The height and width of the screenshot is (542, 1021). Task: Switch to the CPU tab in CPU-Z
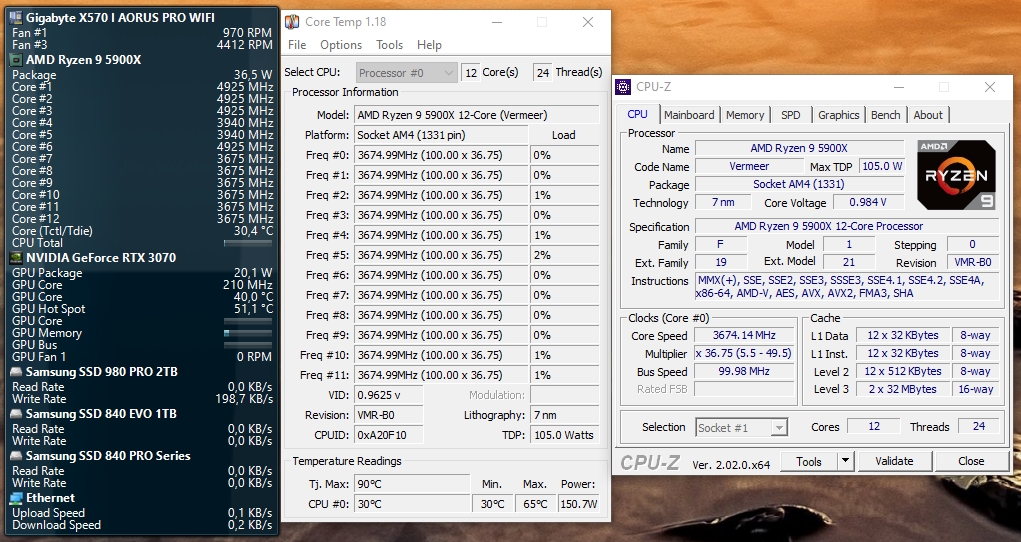click(x=637, y=114)
